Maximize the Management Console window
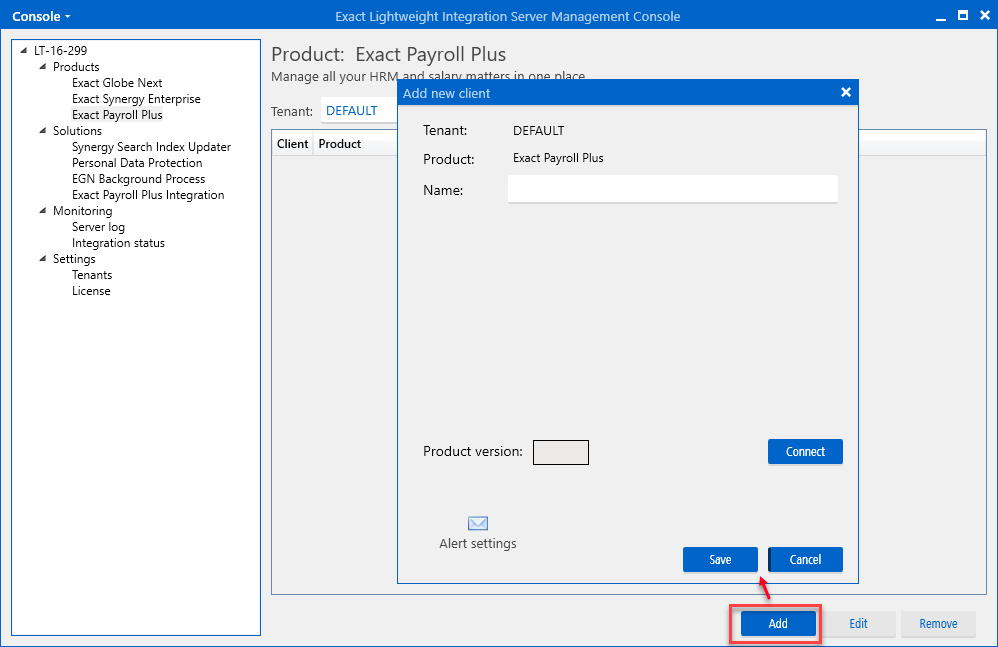Viewport: 998px width, 647px height. tap(963, 15)
